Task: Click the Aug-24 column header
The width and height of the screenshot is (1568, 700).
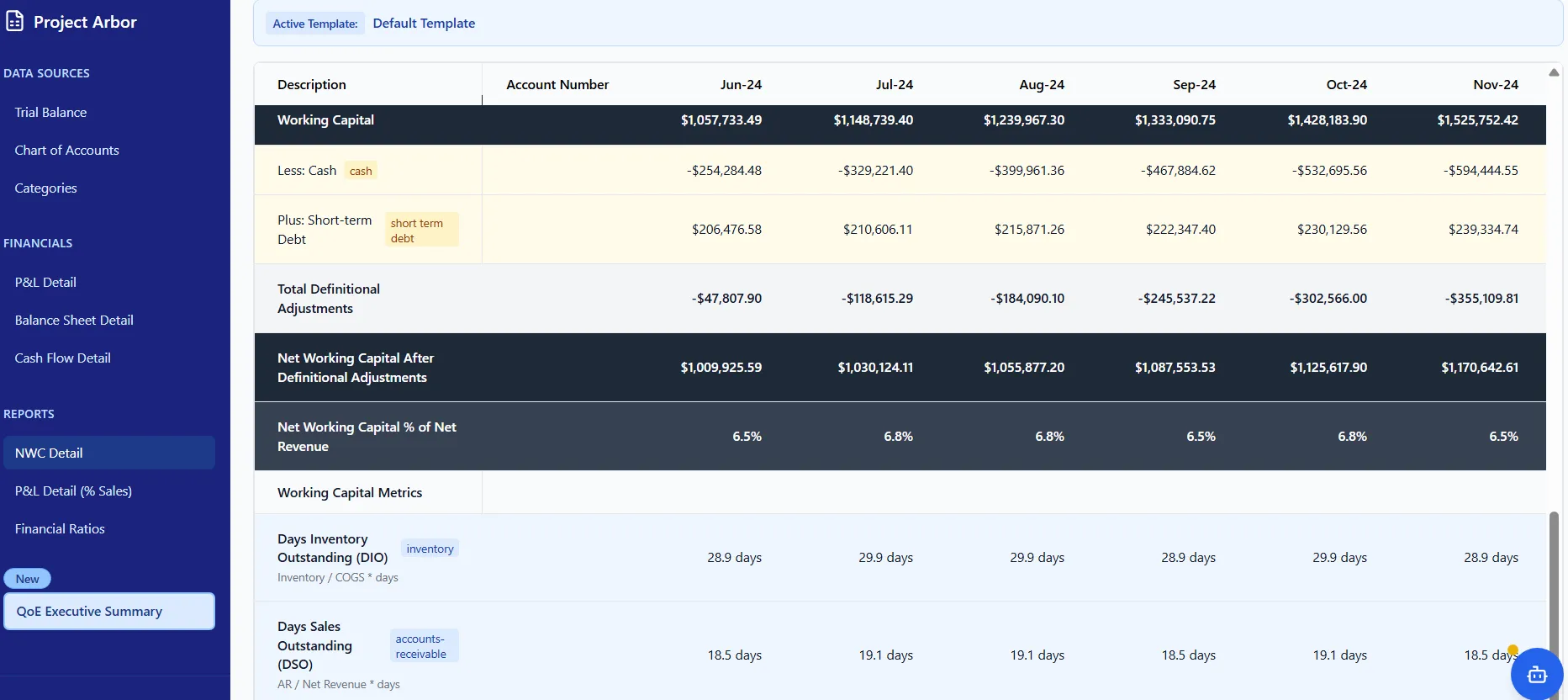Action: pos(1042,84)
